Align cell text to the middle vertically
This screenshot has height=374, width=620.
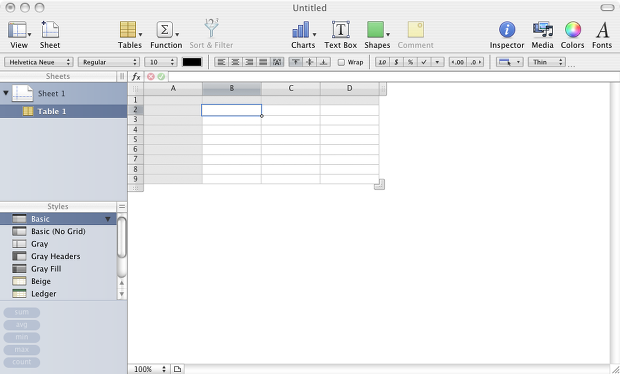coord(310,62)
